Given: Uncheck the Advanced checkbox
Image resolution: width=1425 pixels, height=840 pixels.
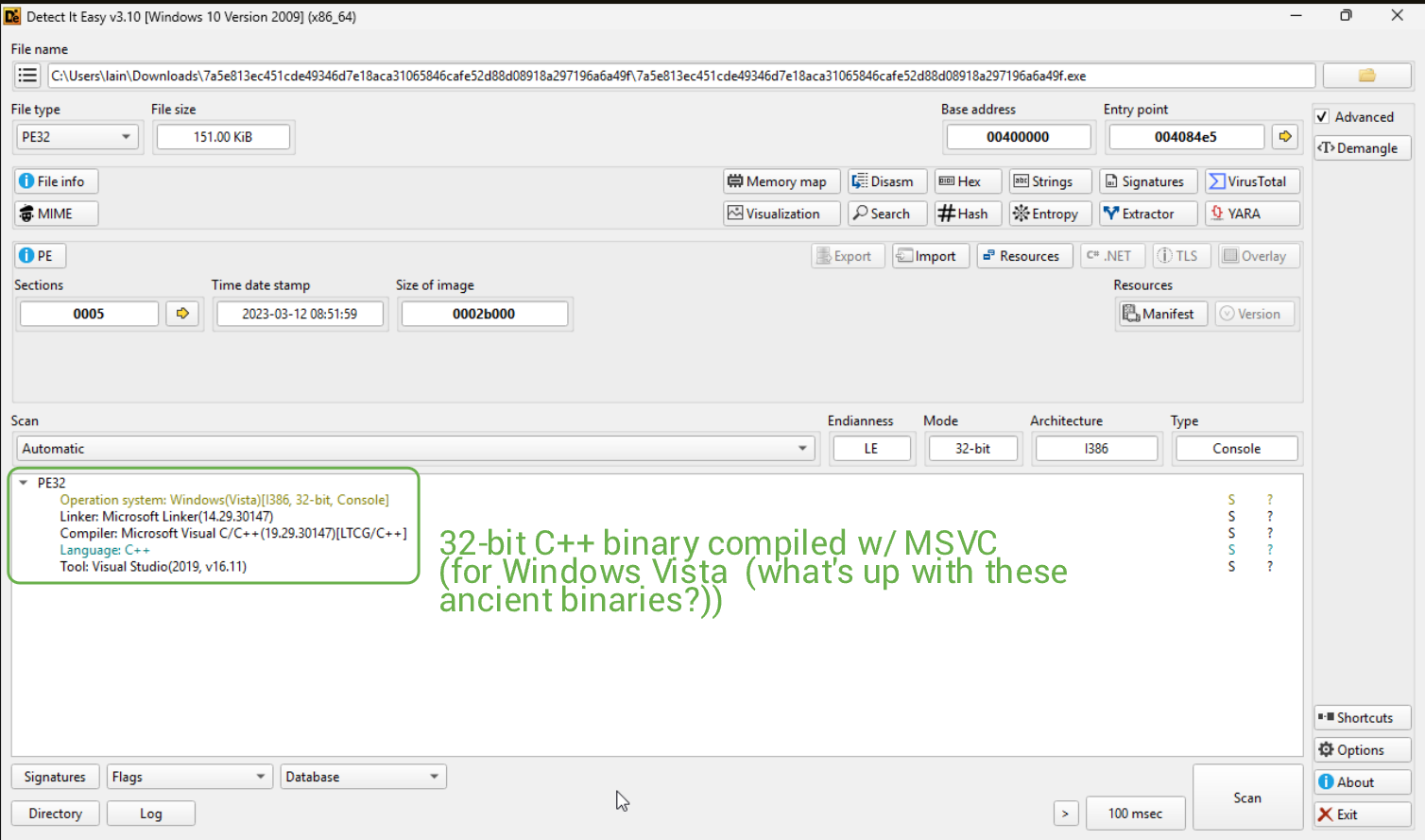Looking at the screenshot, I should click(1322, 117).
